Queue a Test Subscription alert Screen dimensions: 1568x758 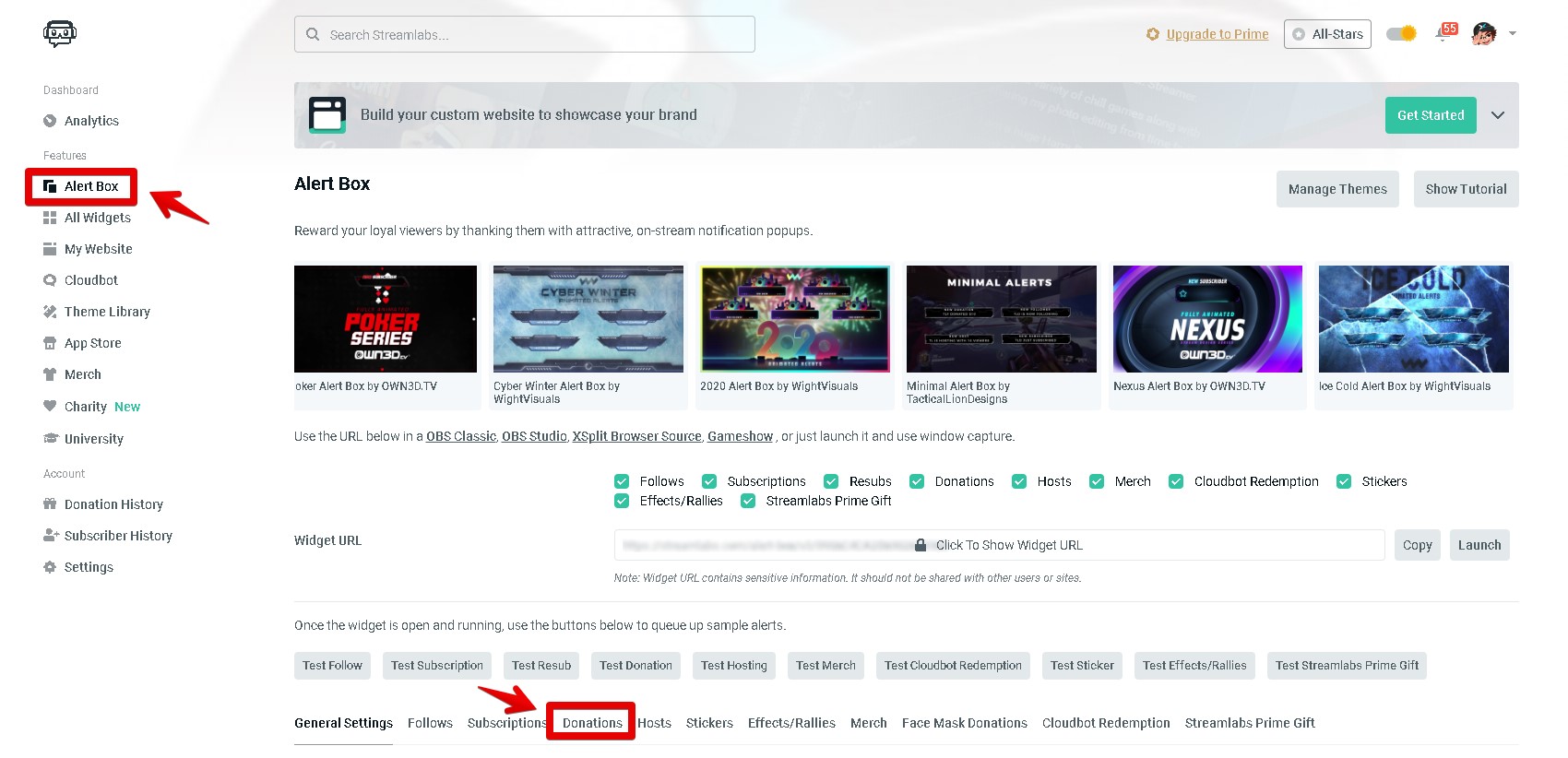point(437,666)
